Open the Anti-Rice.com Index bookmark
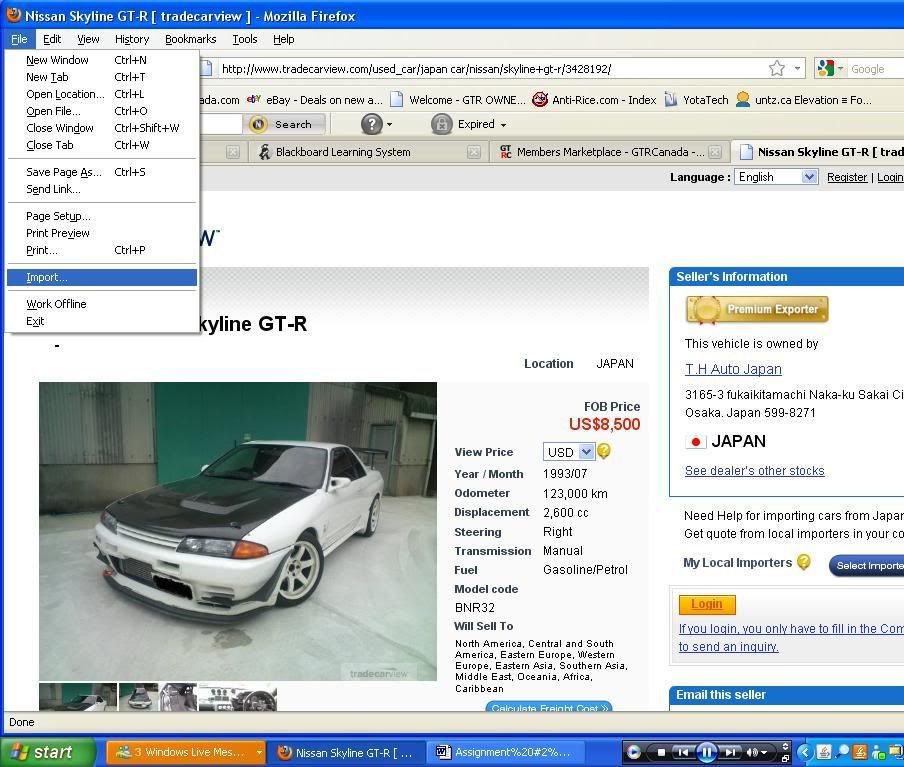The height and width of the screenshot is (767, 904). 594,100
